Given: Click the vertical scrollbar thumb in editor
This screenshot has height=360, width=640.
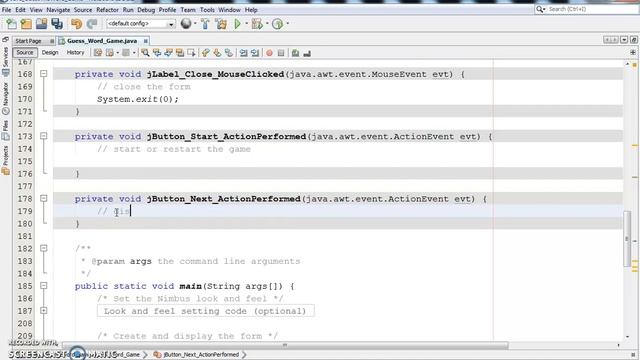Looking at the screenshot, I should 627,239.
